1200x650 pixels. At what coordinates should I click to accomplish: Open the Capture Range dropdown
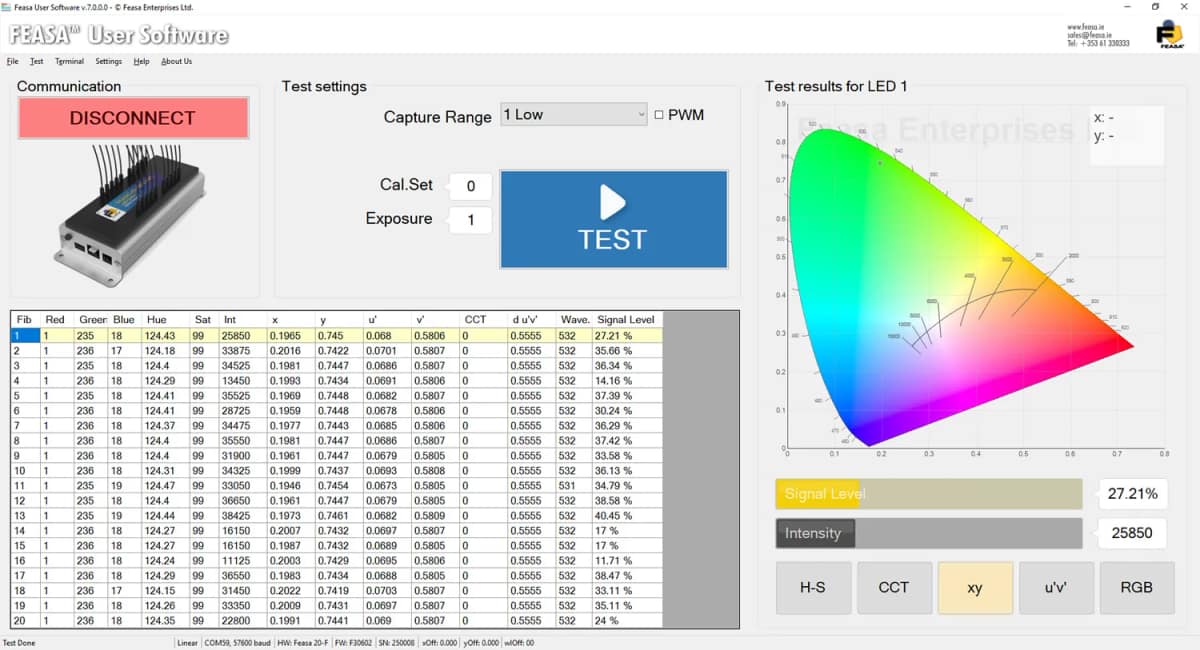(574, 115)
